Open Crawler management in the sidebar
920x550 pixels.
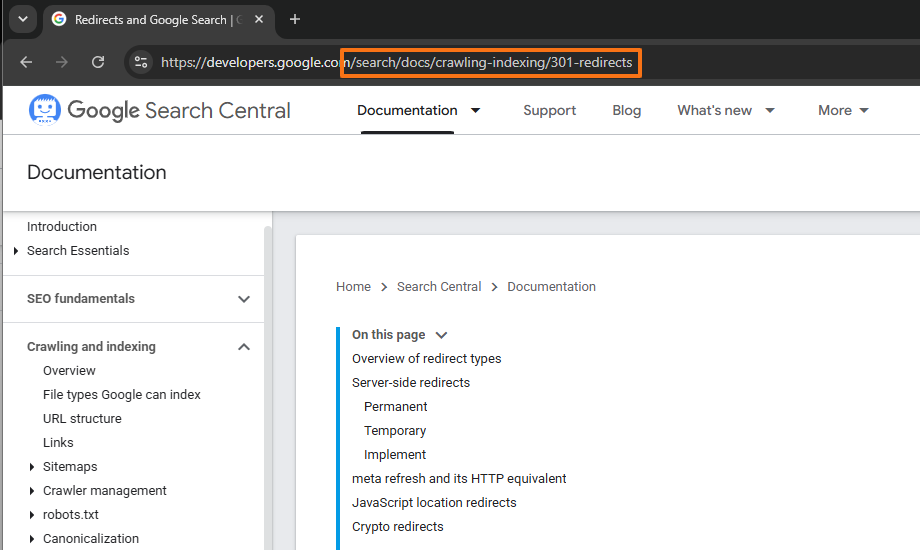click(x=104, y=491)
